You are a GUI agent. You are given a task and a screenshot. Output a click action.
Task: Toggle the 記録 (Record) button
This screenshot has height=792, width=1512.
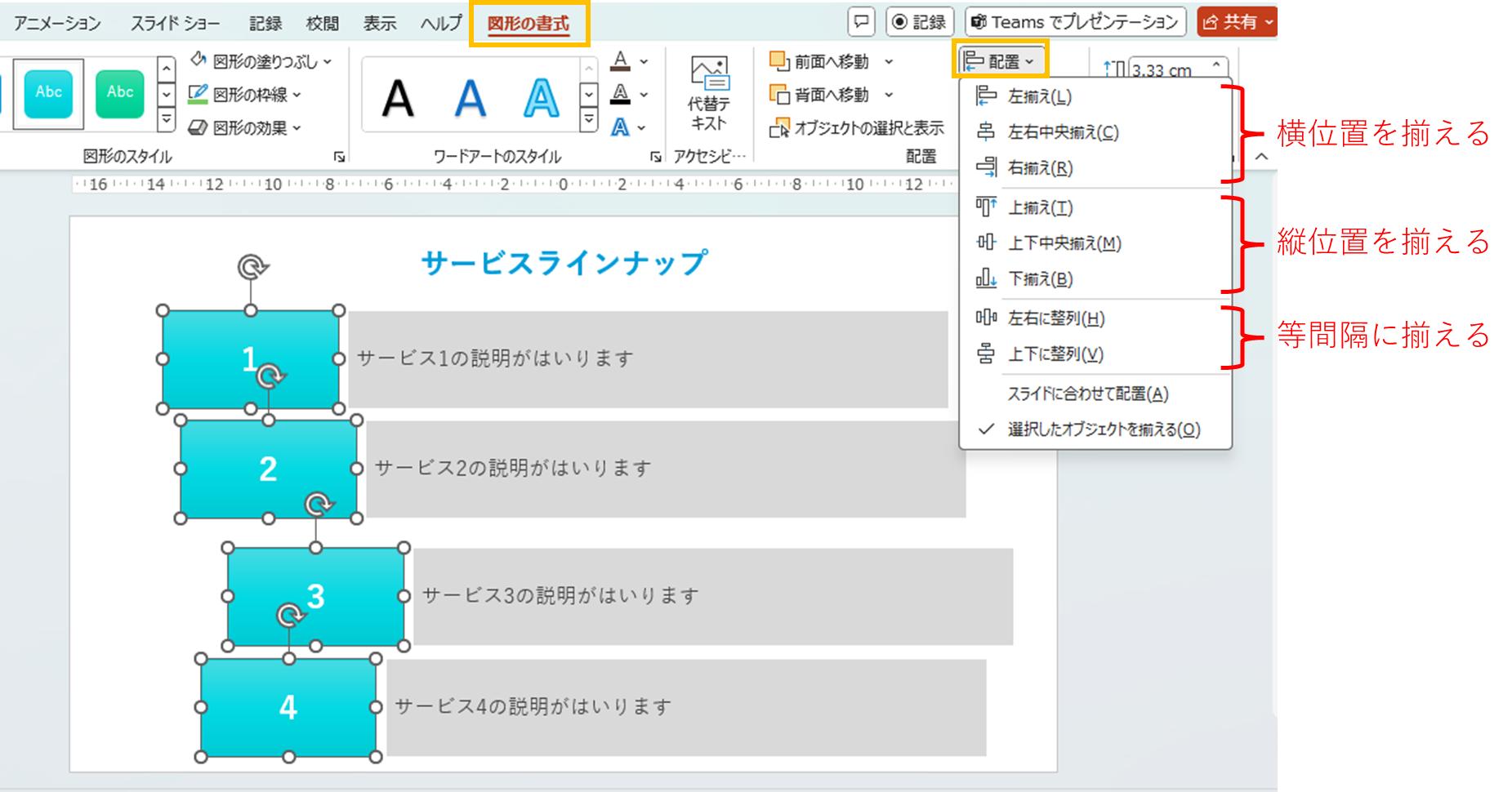[920, 21]
